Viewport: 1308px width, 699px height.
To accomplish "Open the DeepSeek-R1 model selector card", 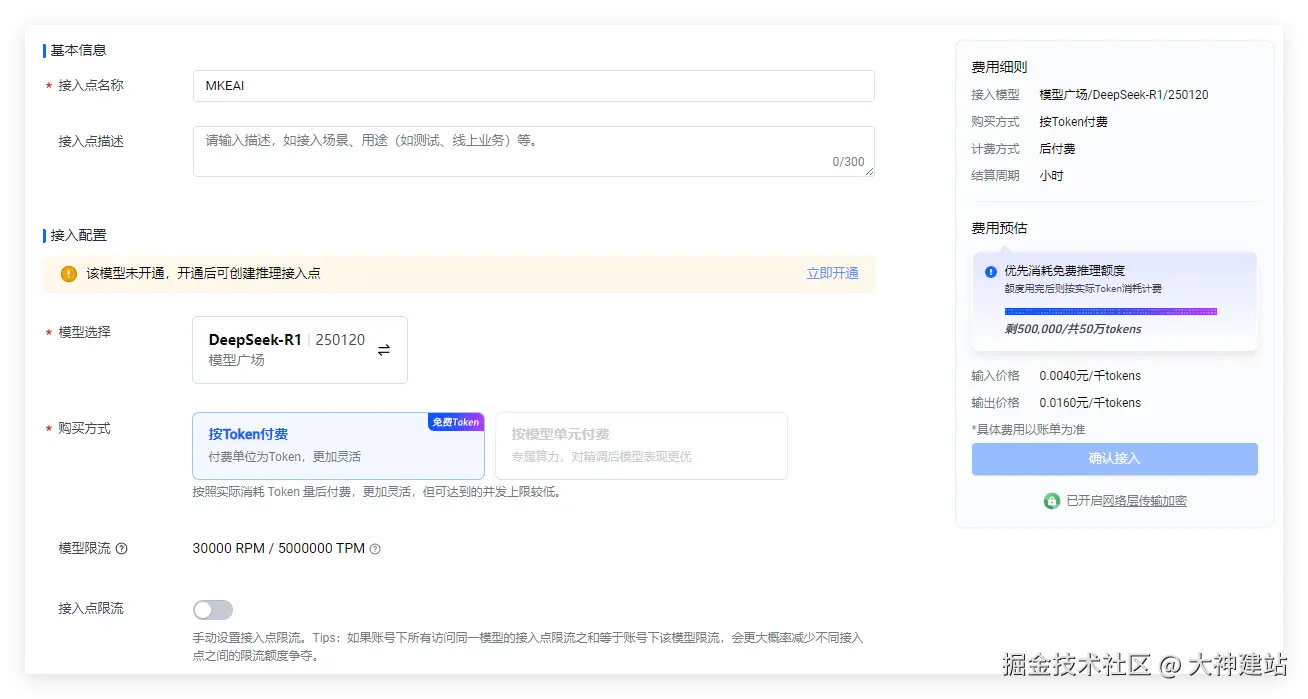I will [299, 349].
